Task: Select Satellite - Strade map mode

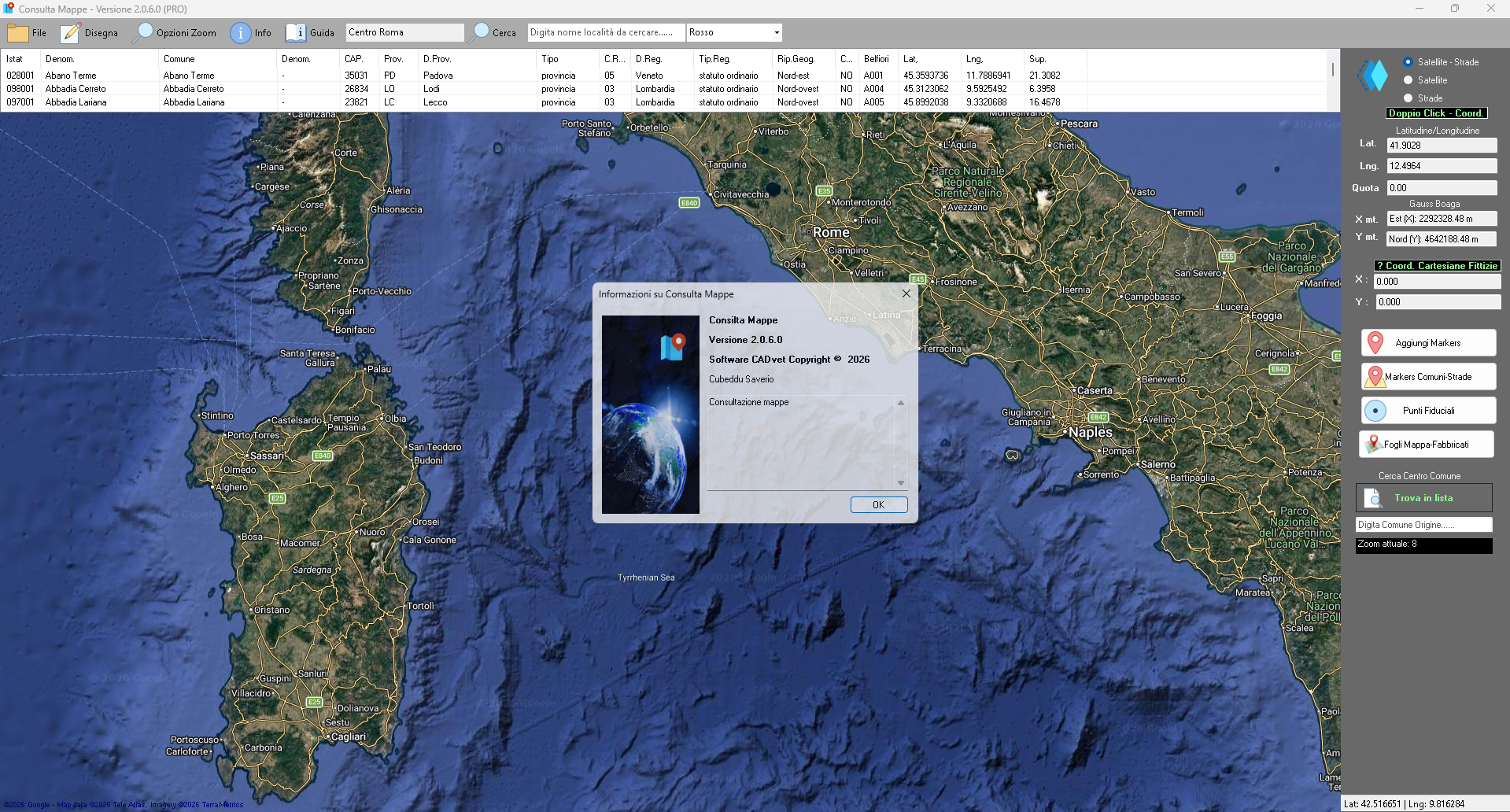Action: pyautogui.click(x=1408, y=61)
